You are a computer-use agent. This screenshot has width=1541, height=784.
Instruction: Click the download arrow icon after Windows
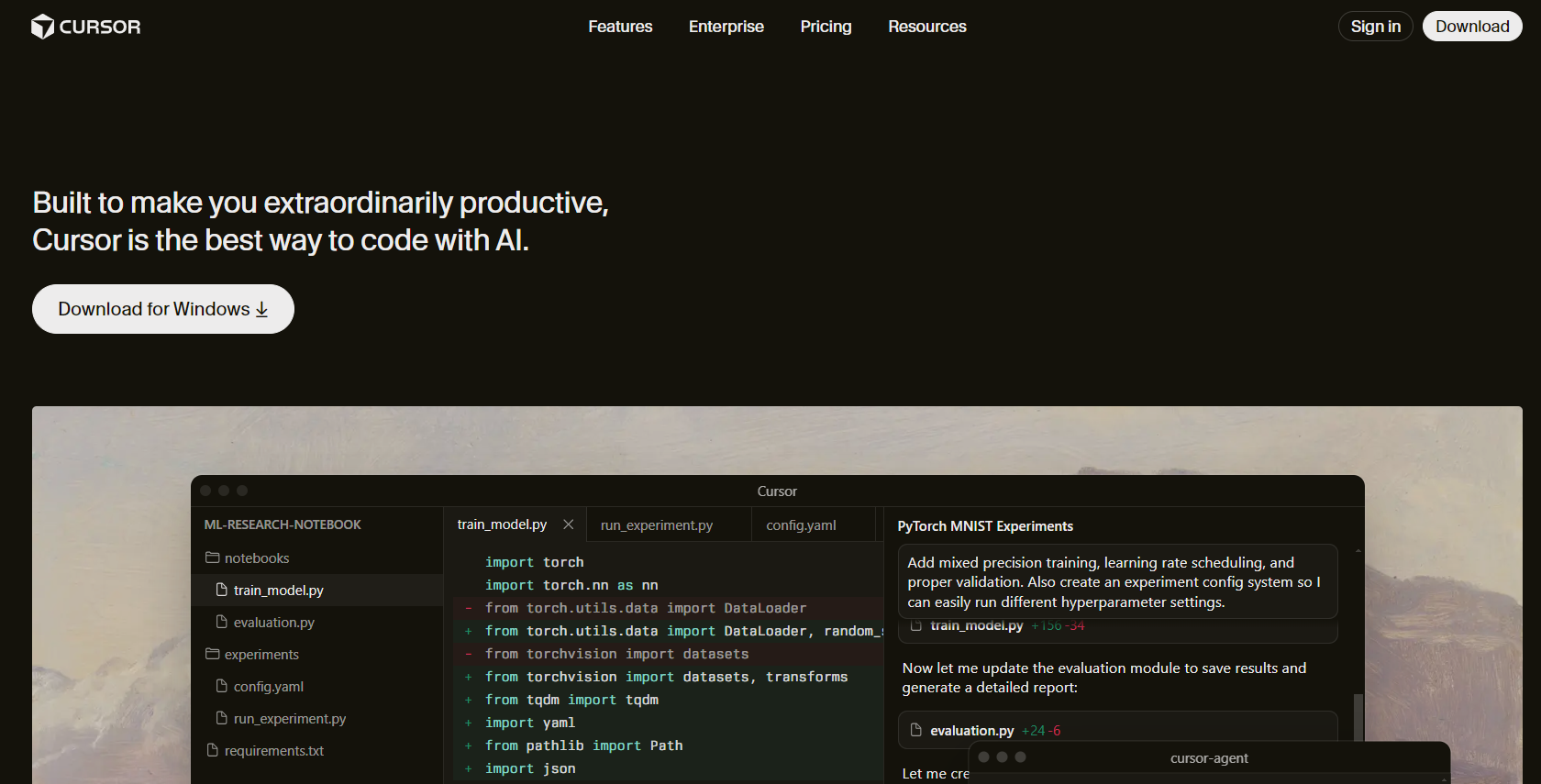[262, 310]
